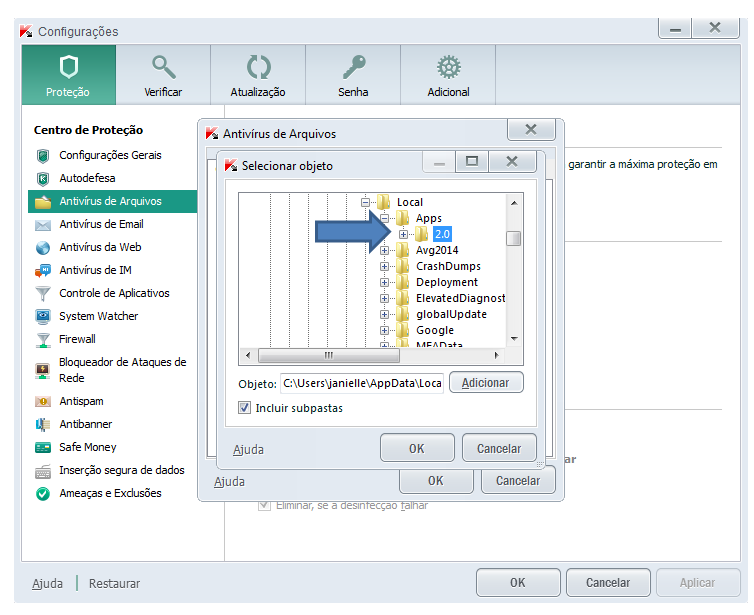Screen dimensions: 754x615
Task: Click Cancelar in the Configurações window
Action: (608, 582)
